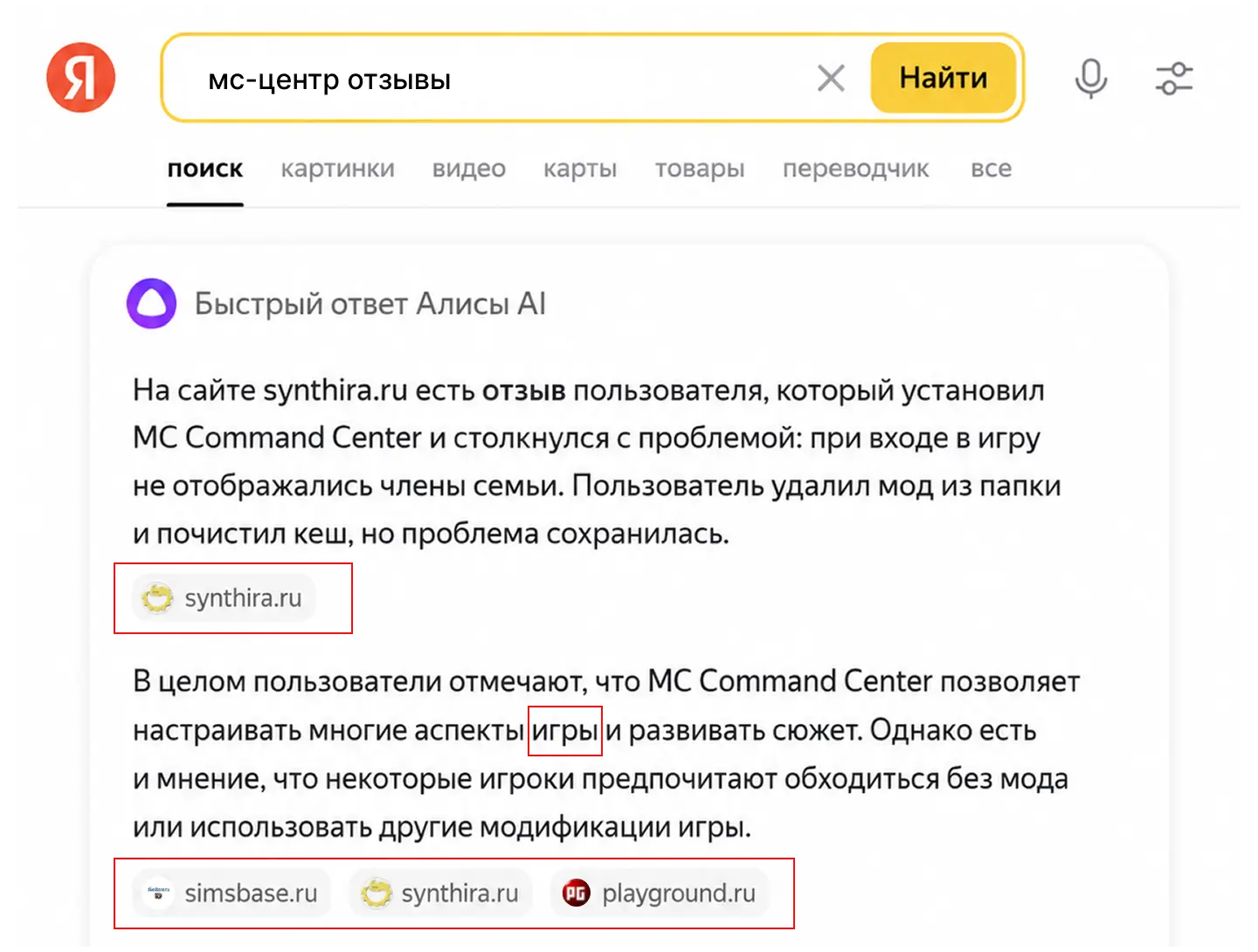
Task: Click the simsbase.ru favicon icon
Action: [158, 893]
